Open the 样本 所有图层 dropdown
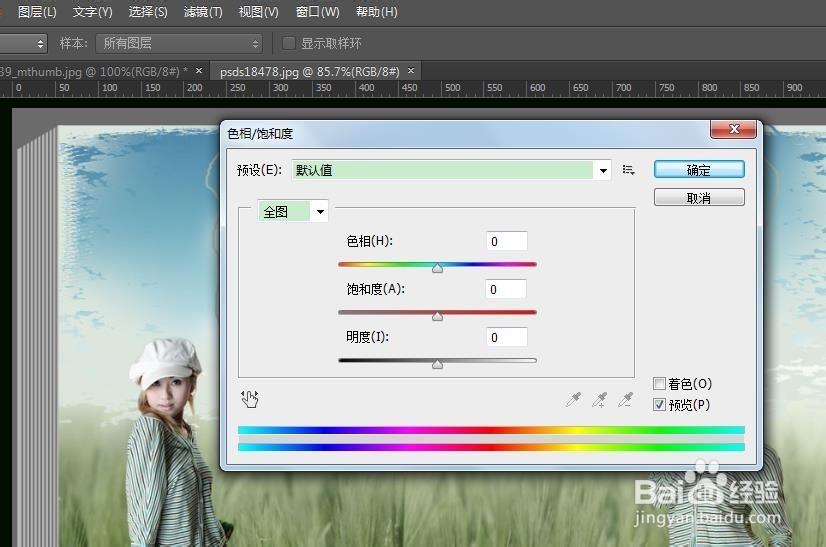 (179, 43)
